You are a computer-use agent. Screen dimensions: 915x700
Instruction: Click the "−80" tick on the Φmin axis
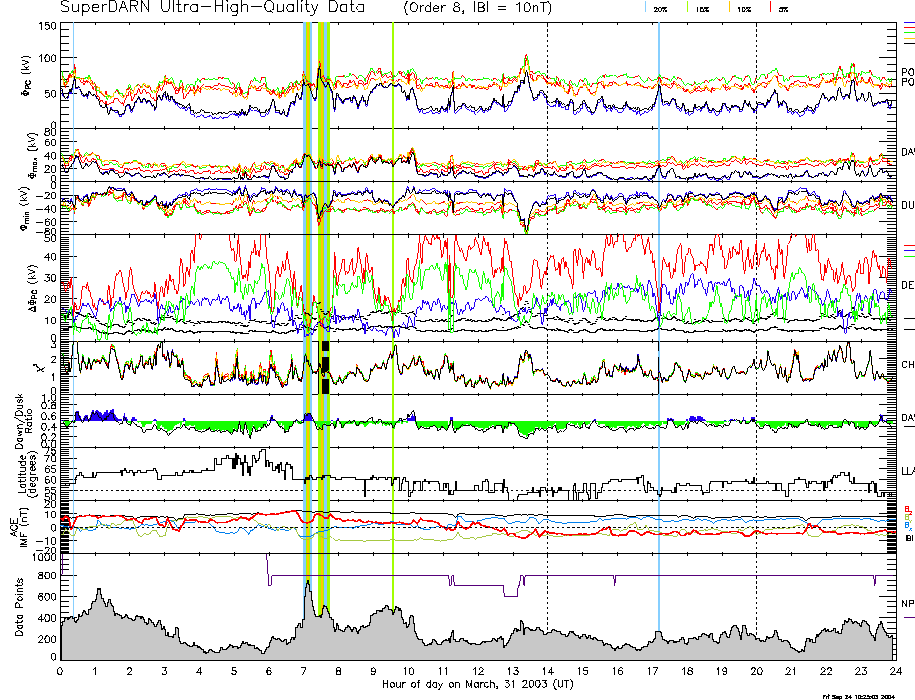[x=46, y=234]
